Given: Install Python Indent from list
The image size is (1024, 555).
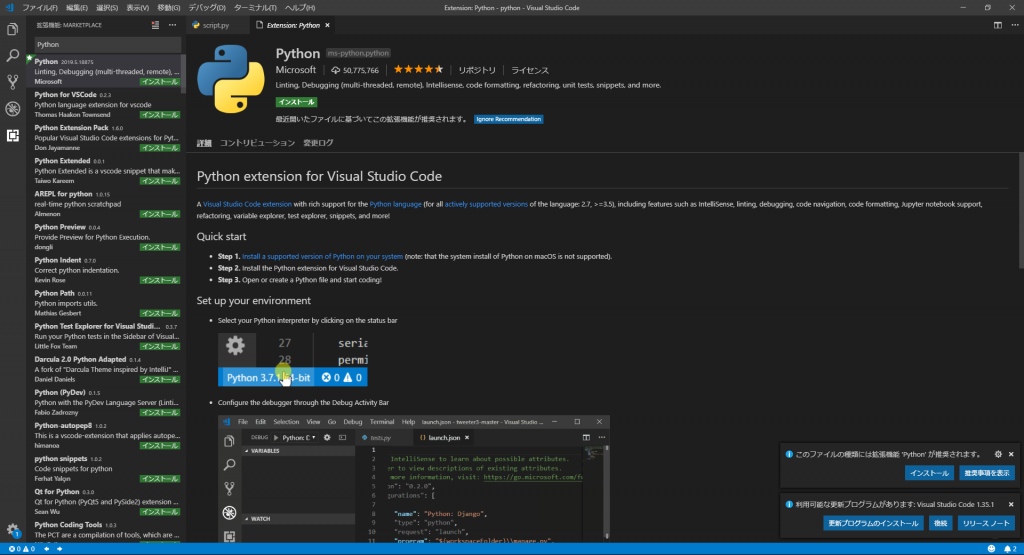Looking at the screenshot, I should tap(160, 280).
